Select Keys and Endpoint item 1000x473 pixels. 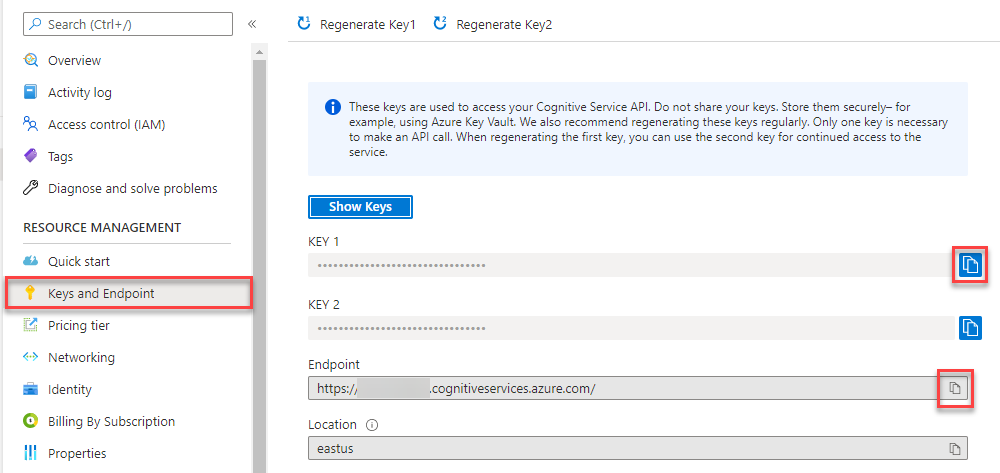coord(129,293)
